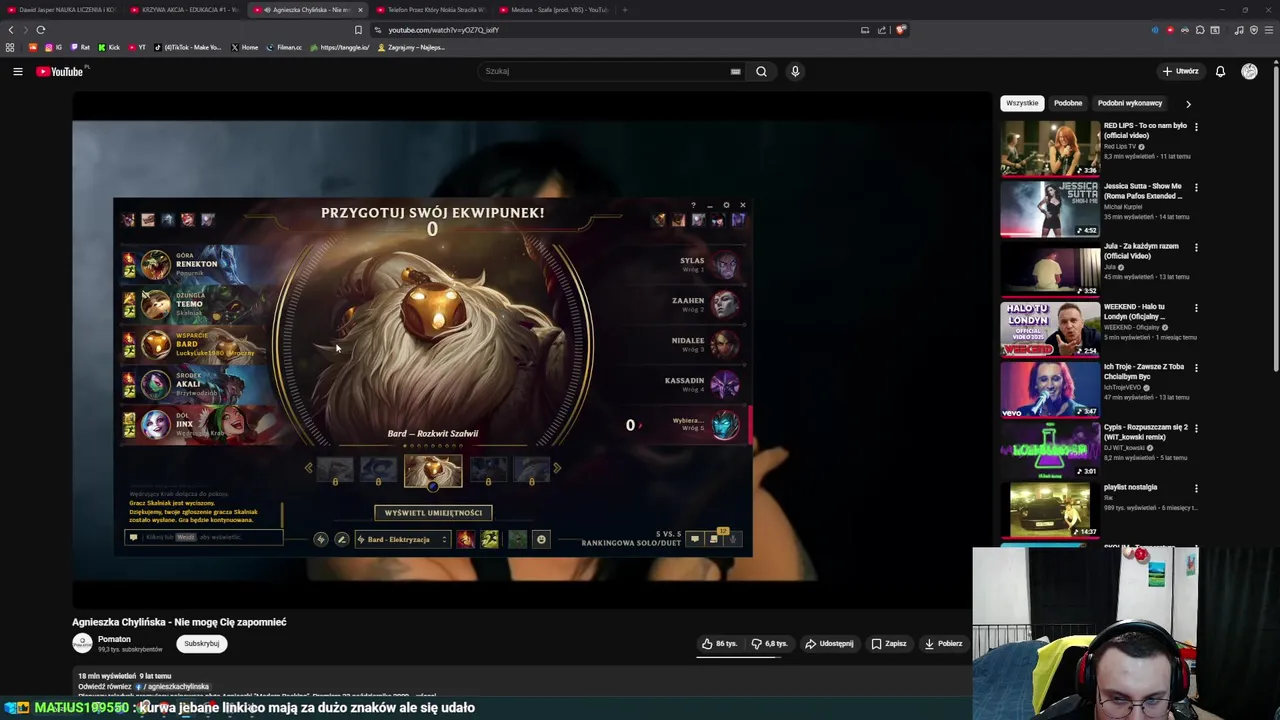Dislike the video with 6,8 tys. button
Viewport: 1280px width, 720px height.
(768, 643)
